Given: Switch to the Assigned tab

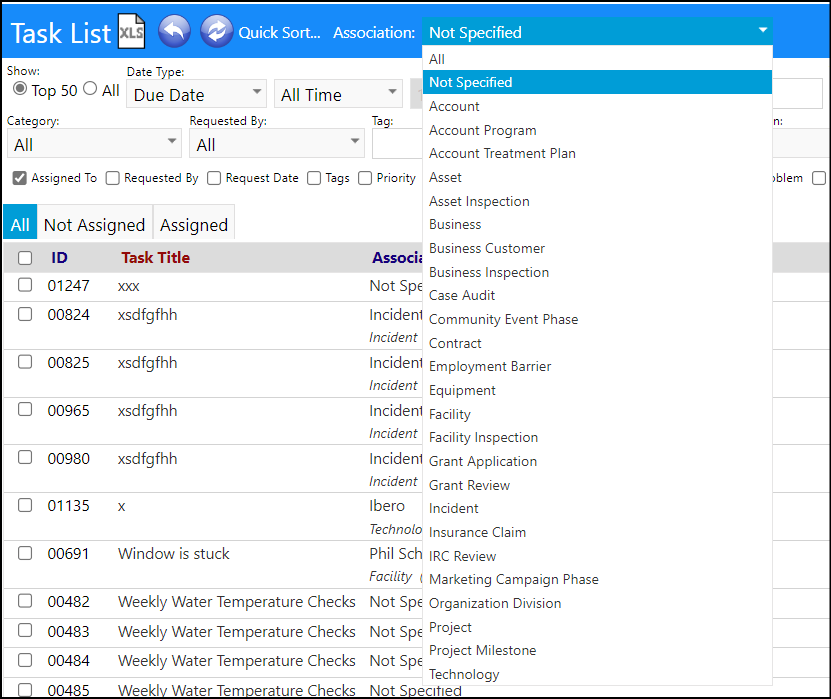Looking at the screenshot, I should (194, 222).
